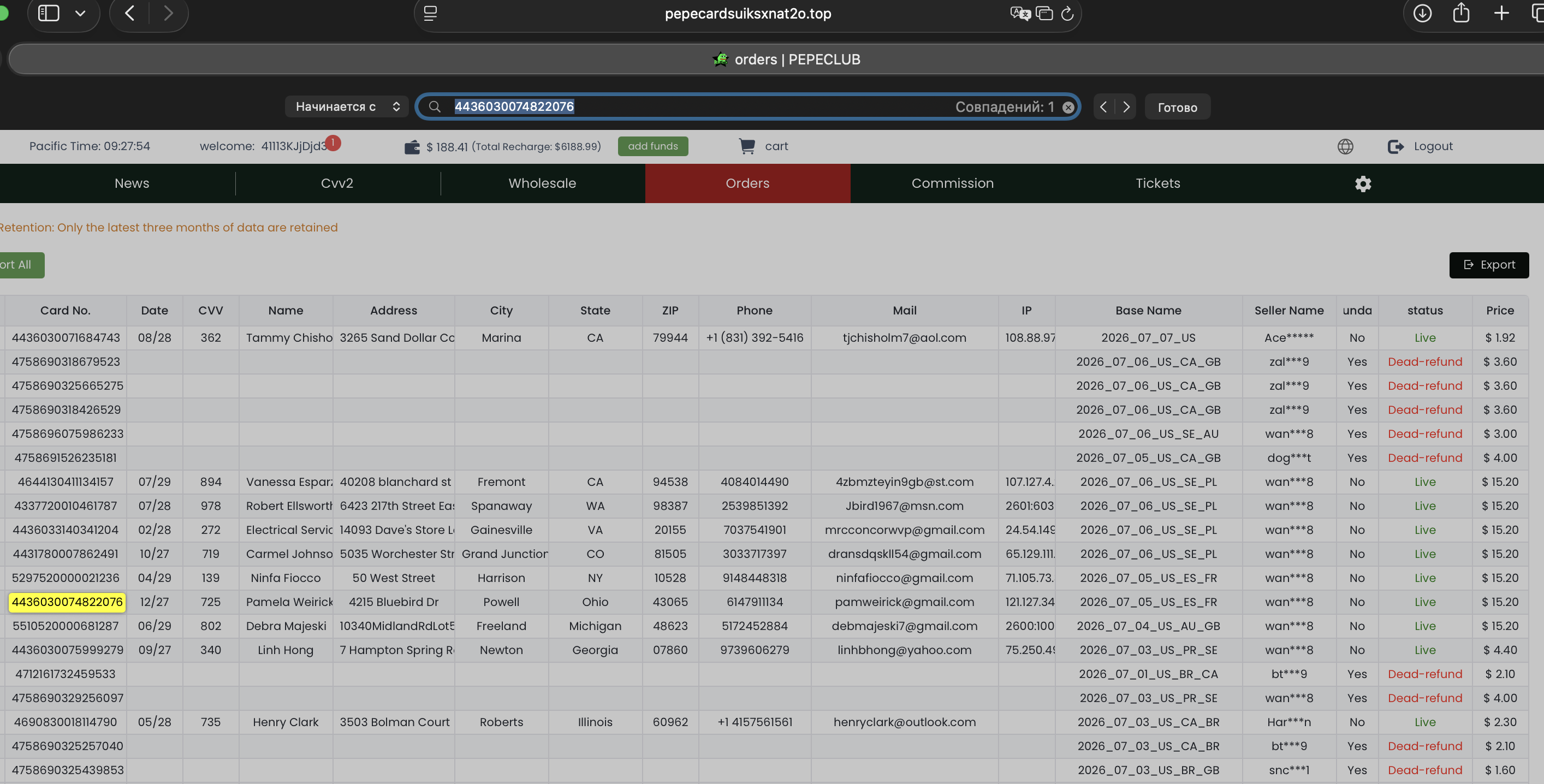Click the find-on-page magnifier icon

tap(435, 106)
